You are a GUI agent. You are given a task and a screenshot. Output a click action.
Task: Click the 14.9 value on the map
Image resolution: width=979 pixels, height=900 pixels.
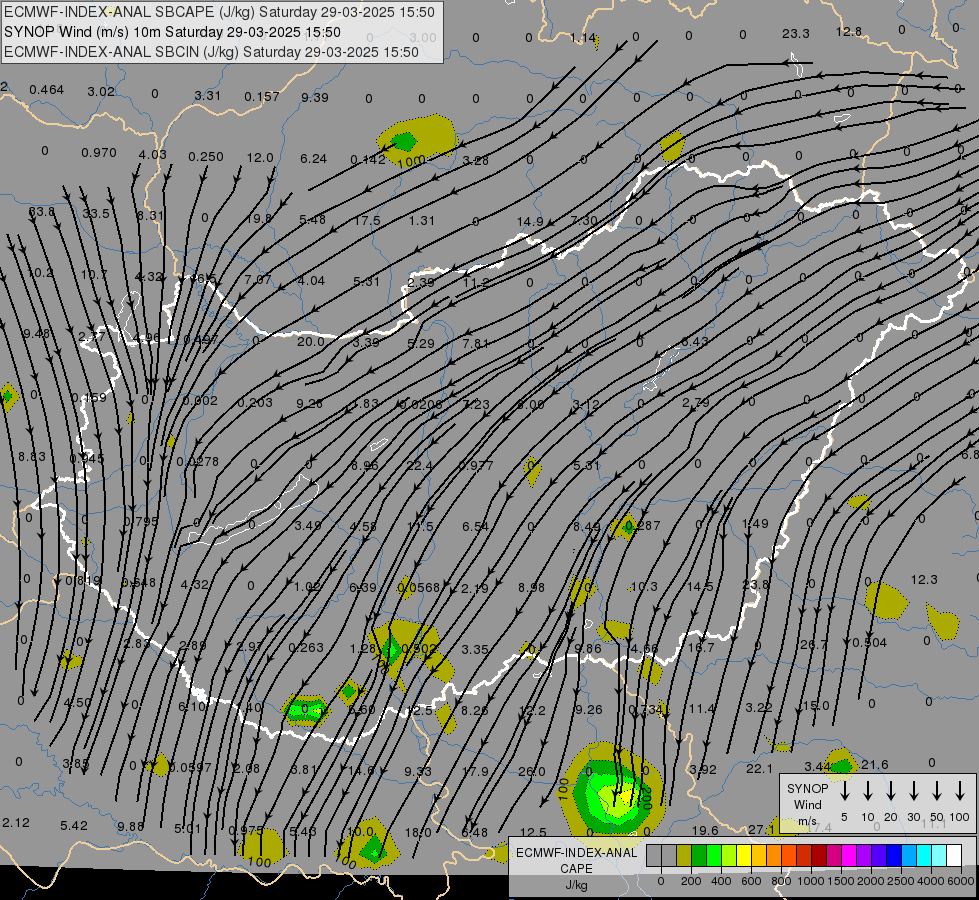point(530,221)
